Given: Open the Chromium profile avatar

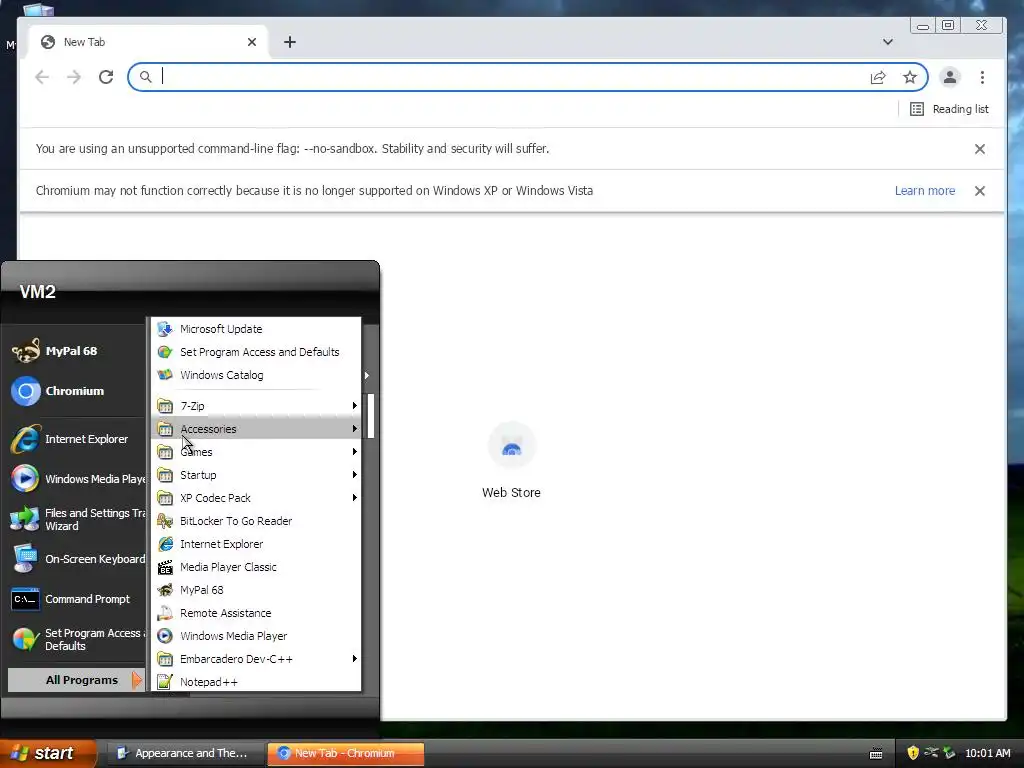Looking at the screenshot, I should 950,77.
